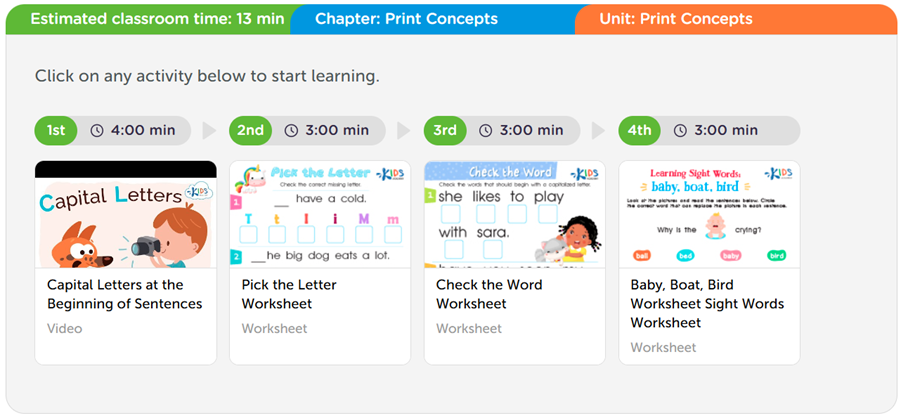The width and height of the screenshot is (901, 418).
Task: Select the green 1st step badge
Action: click(x=56, y=131)
